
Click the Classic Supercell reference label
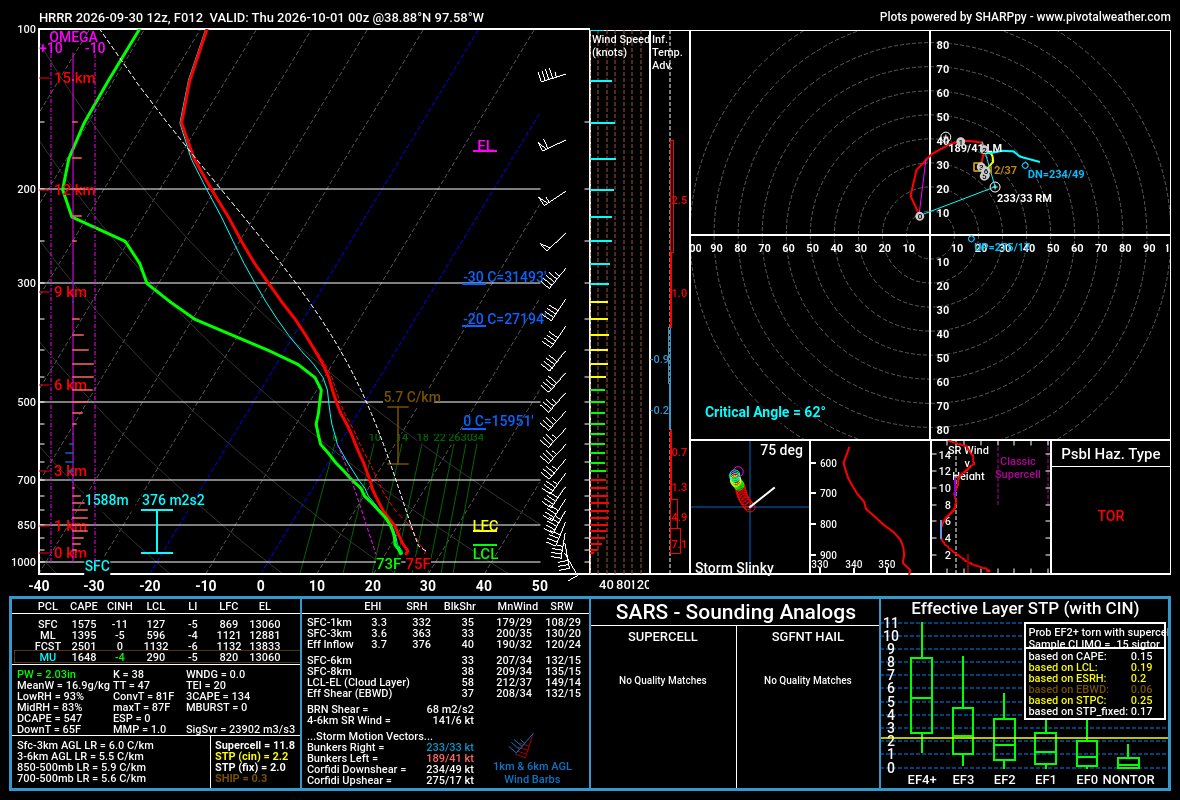point(1017,467)
